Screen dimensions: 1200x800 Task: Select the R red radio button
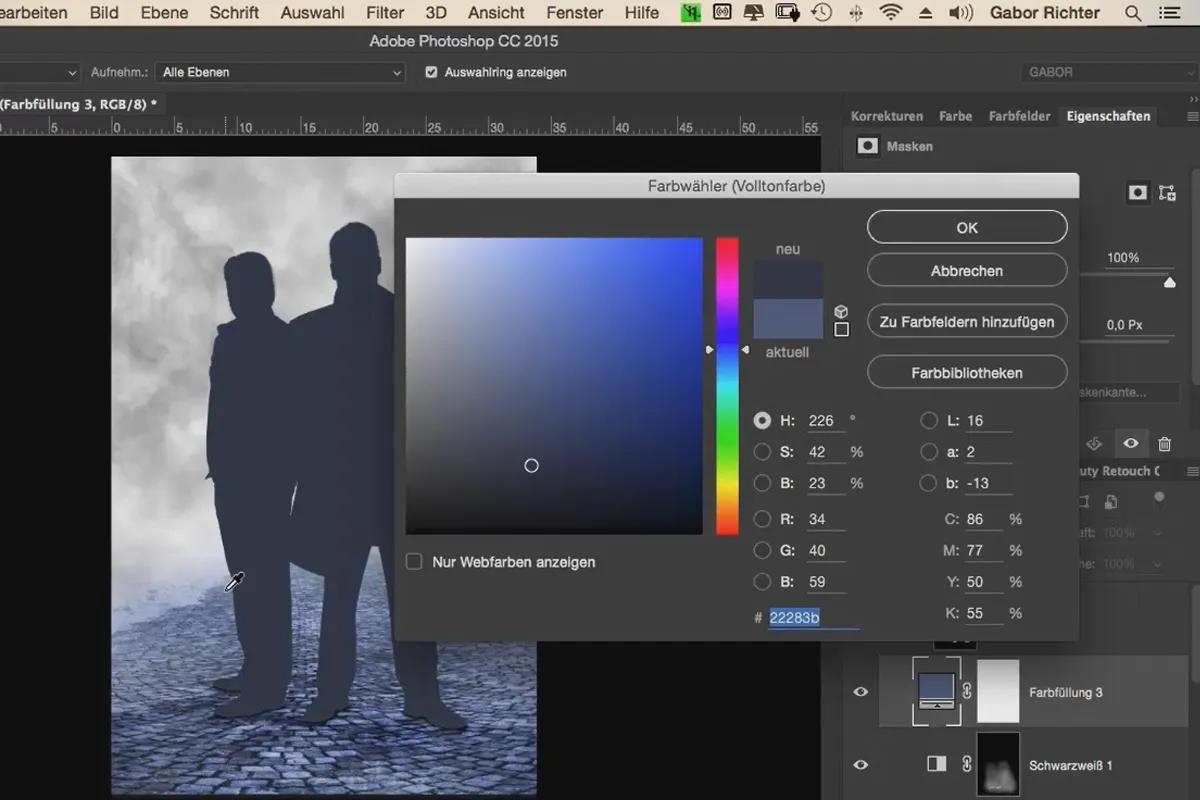click(763, 519)
